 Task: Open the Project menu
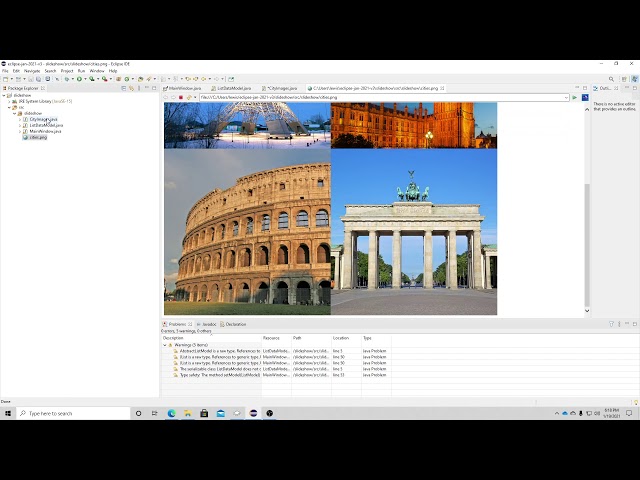[66, 71]
